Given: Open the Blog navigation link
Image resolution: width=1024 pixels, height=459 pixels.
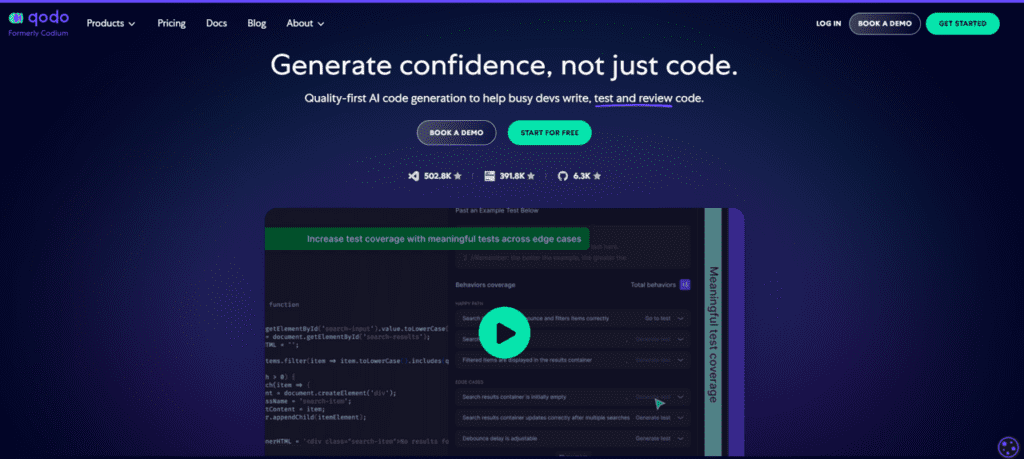Looking at the screenshot, I should [x=256, y=23].
